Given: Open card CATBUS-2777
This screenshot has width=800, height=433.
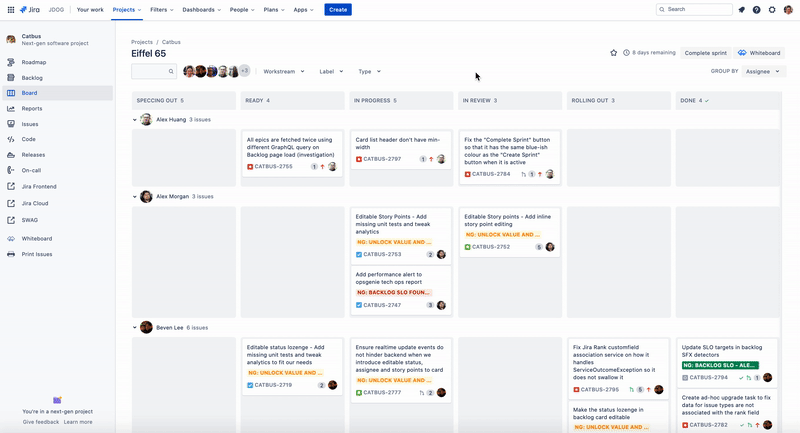Looking at the screenshot, I should coord(401,370).
